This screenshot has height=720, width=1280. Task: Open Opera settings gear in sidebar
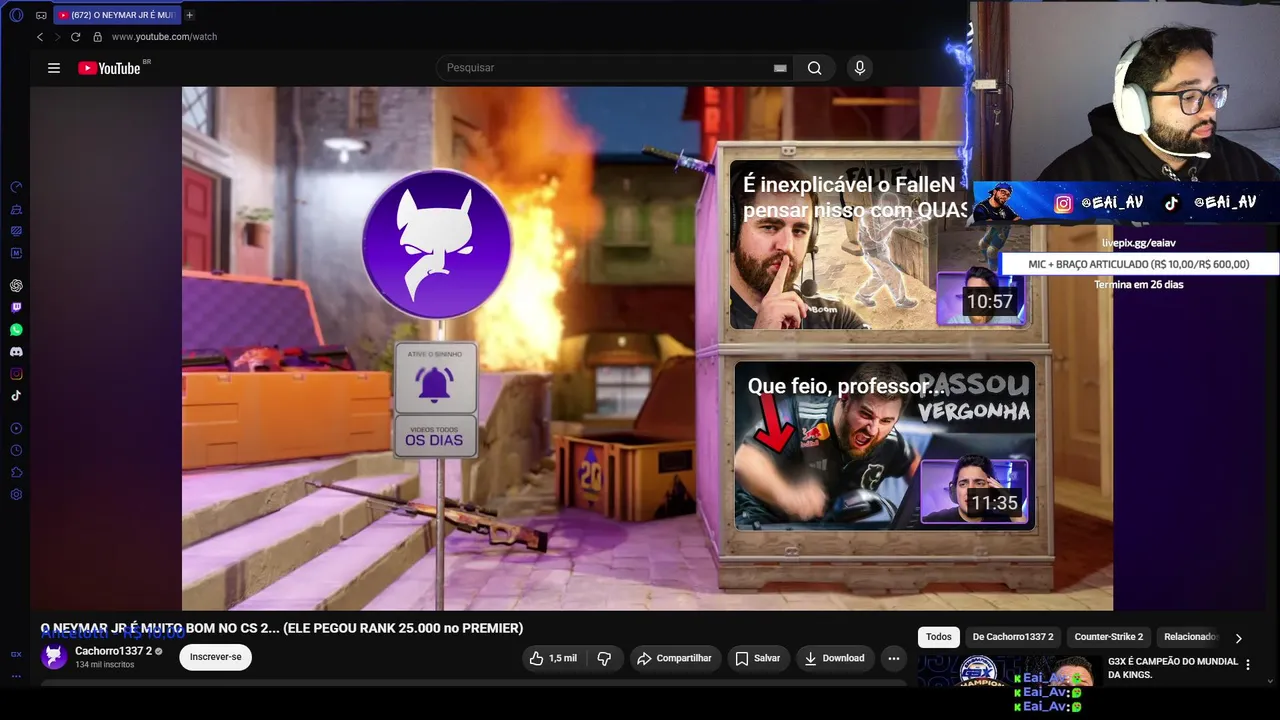pyautogui.click(x=16, y=494)
